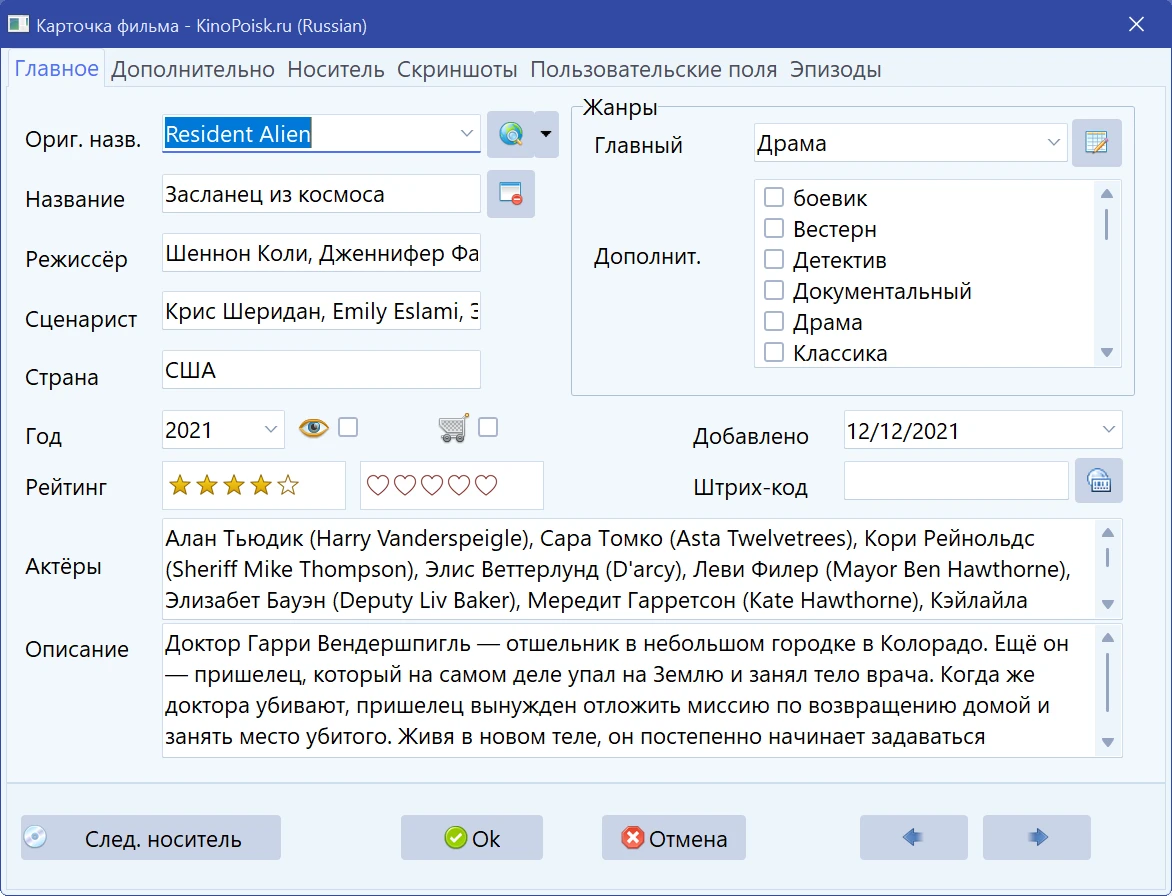Set rating to five stars
The width and height of the screenshot is (1172, 896).
tap(288, 486)
